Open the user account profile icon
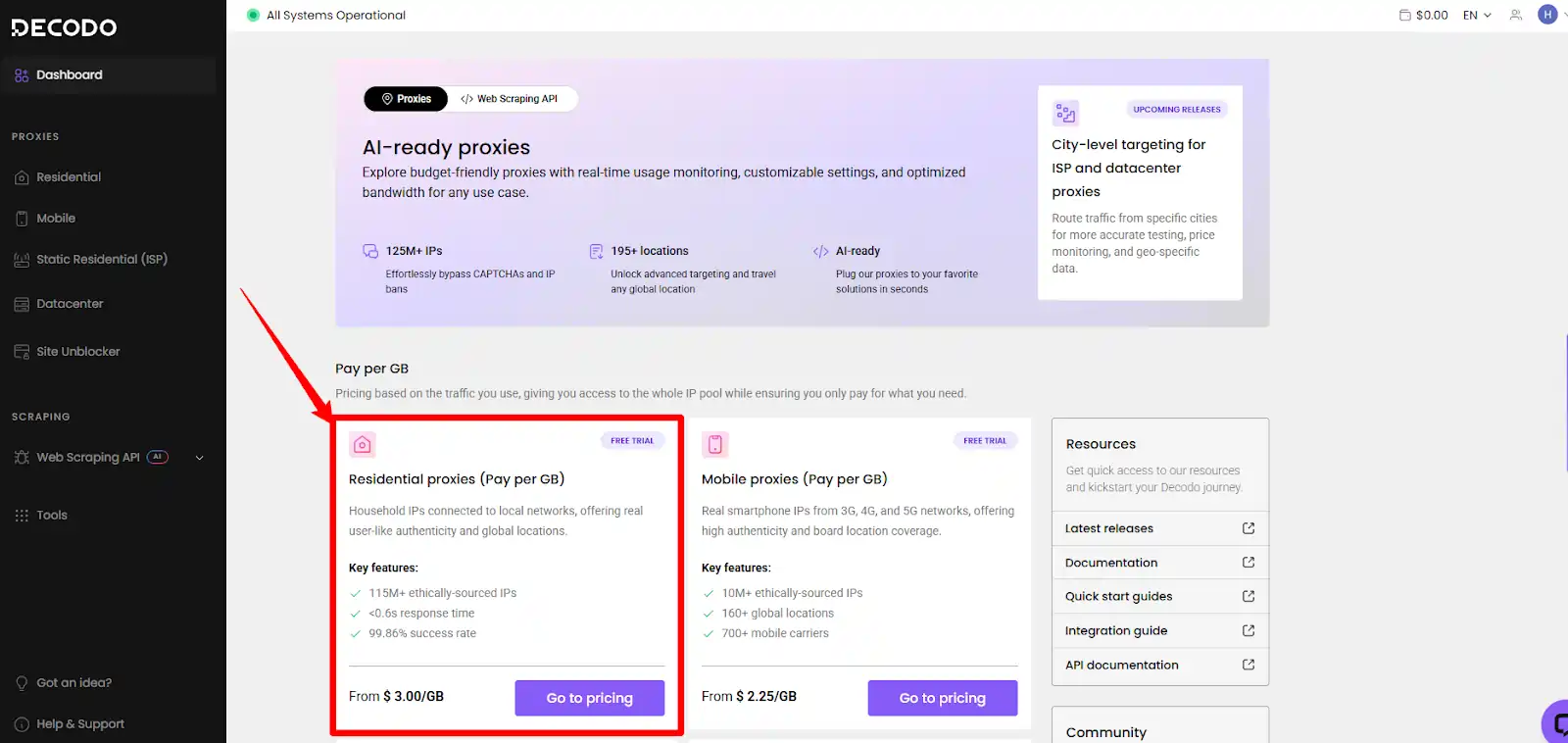The image size is (1568, 743). tap(1515, 14)
